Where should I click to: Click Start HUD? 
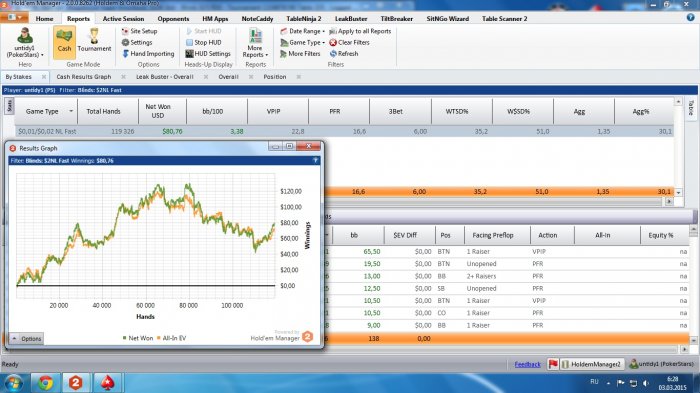204,31
